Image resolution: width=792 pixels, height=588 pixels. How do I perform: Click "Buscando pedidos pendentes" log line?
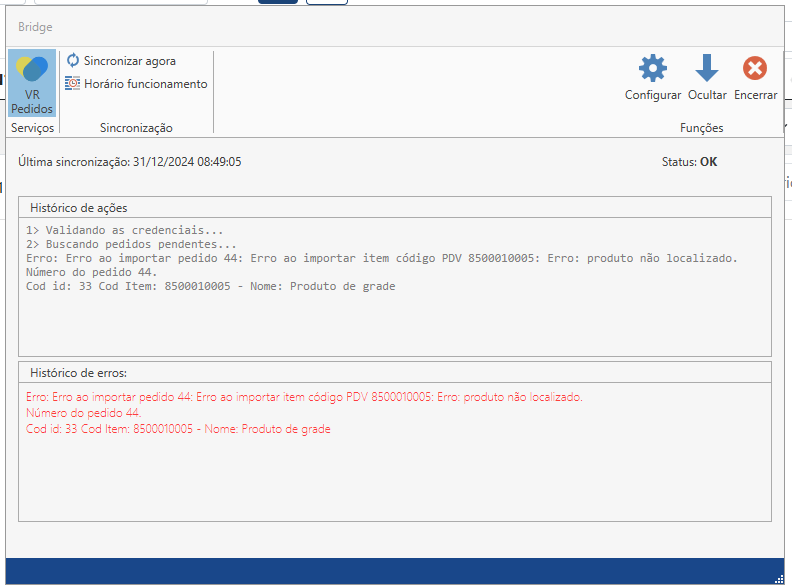tap(132, 244)
